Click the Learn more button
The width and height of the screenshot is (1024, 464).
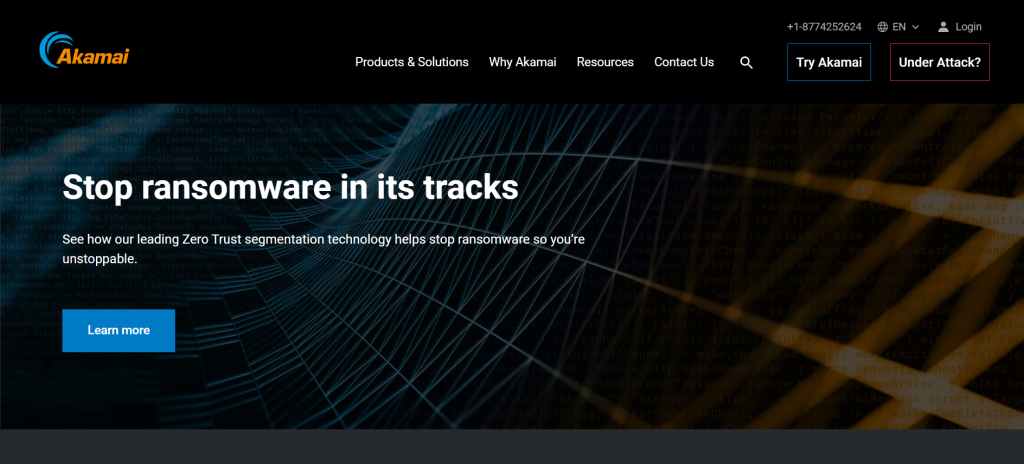click(x=118, y=331)
